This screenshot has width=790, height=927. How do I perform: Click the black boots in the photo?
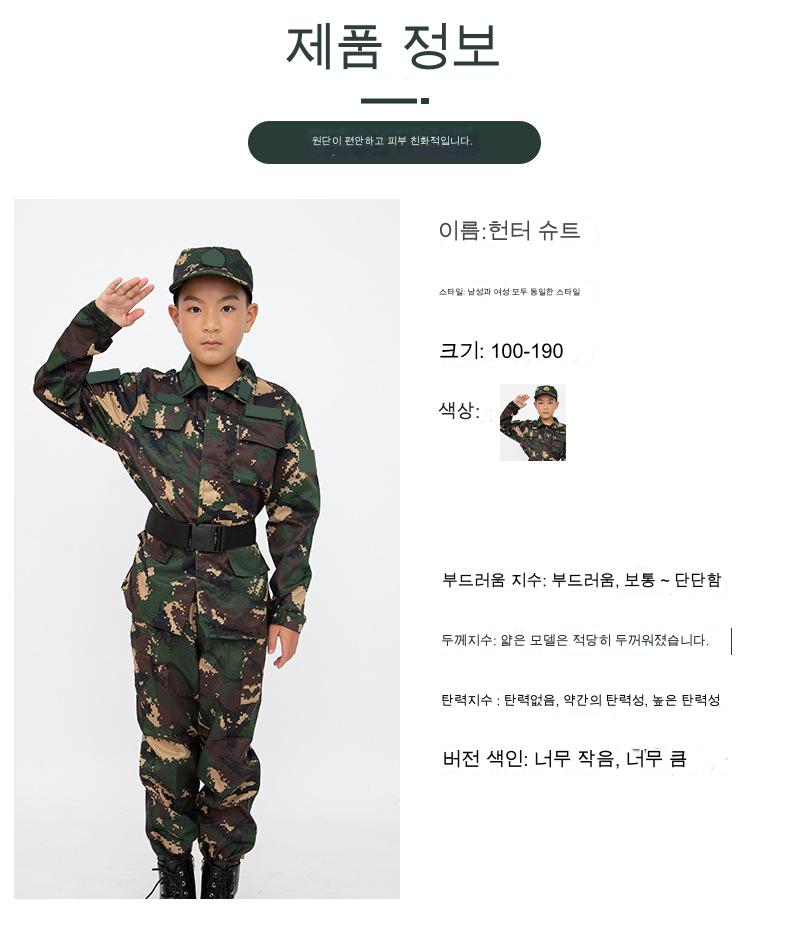[x=195, y=875]
